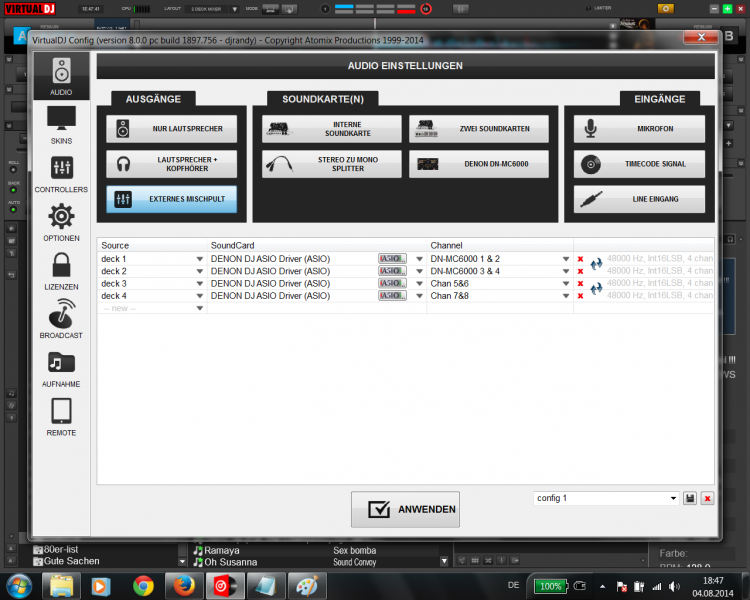Open the Optionen settings section
This screenshot has width=750, height=600.
(61, 222)
